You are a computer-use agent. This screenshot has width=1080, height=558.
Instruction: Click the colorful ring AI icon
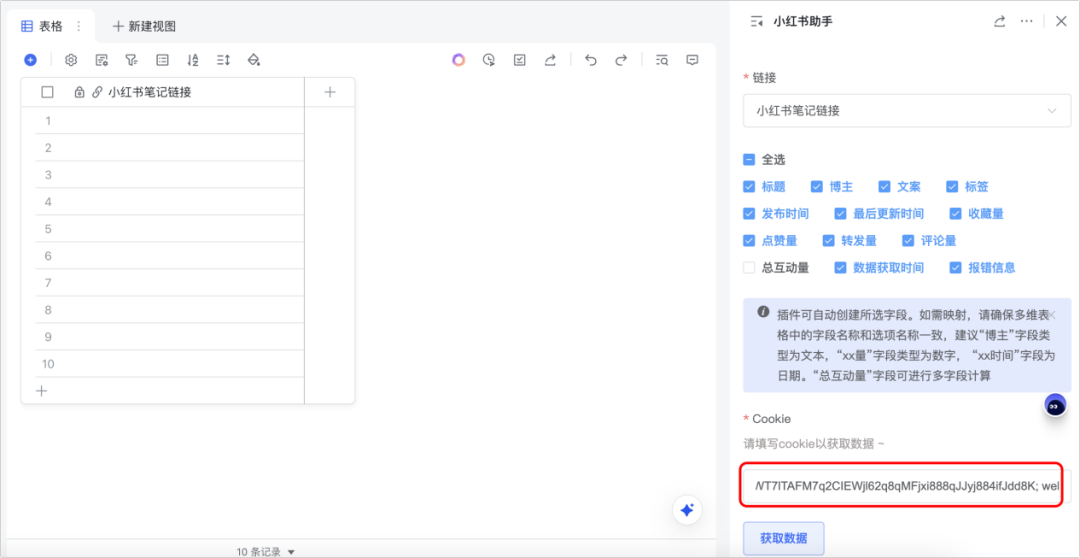pyautogui.click(x=459, y=60)
